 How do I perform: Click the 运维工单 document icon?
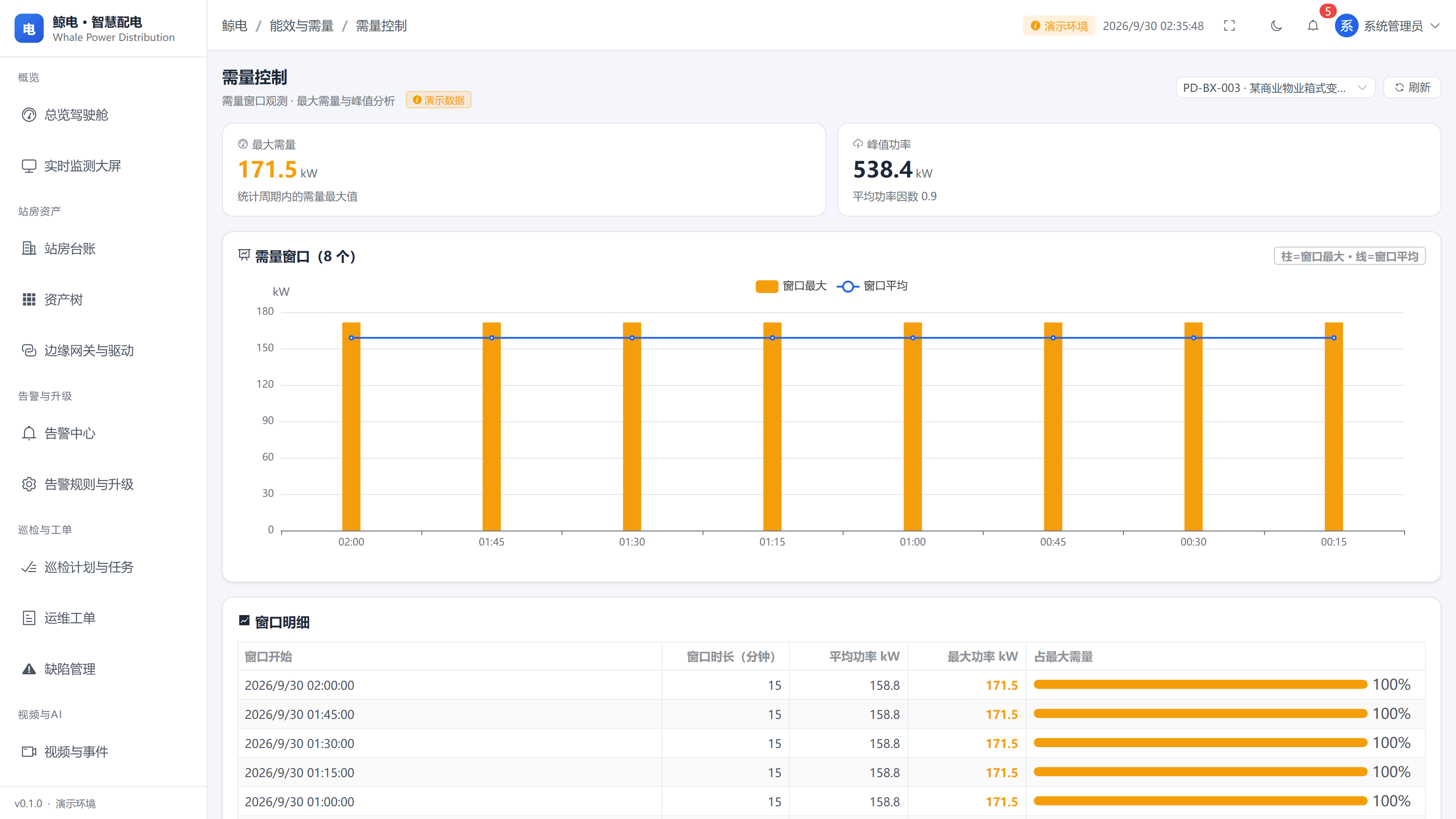(29, 618)
